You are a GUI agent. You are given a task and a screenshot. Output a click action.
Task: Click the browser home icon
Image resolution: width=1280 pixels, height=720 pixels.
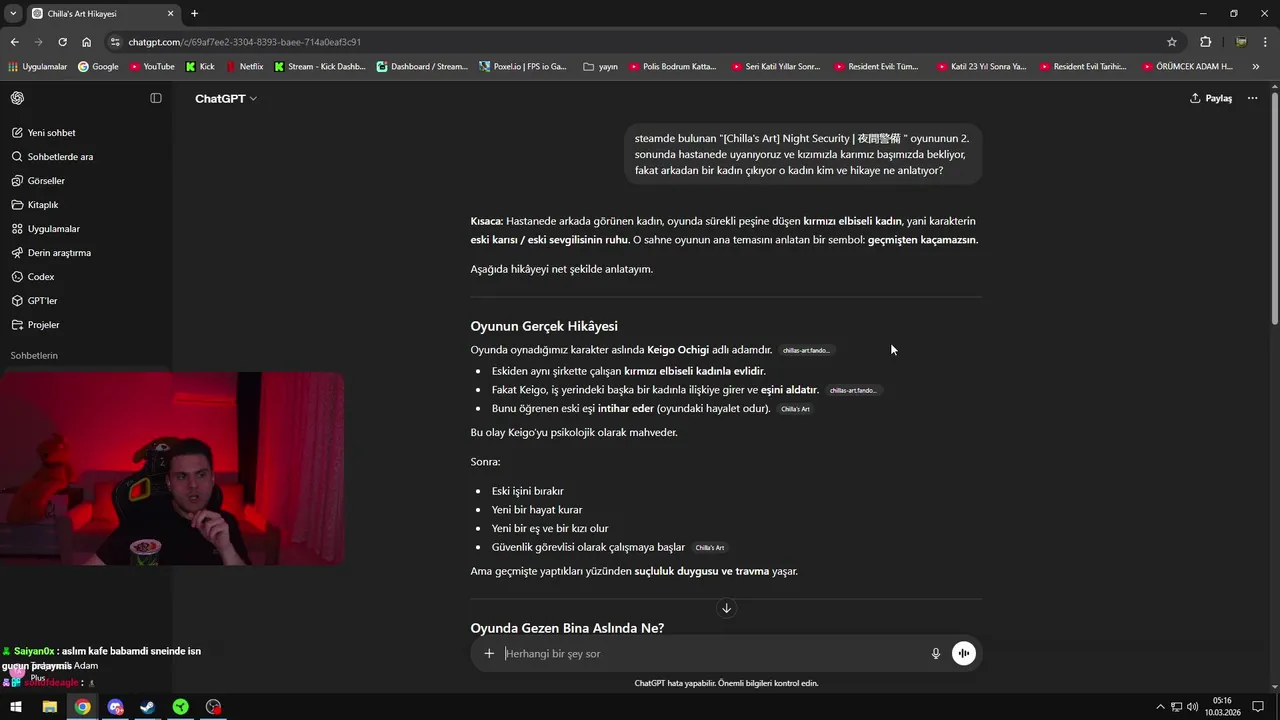pyautogui.click(x=86, y=42)
